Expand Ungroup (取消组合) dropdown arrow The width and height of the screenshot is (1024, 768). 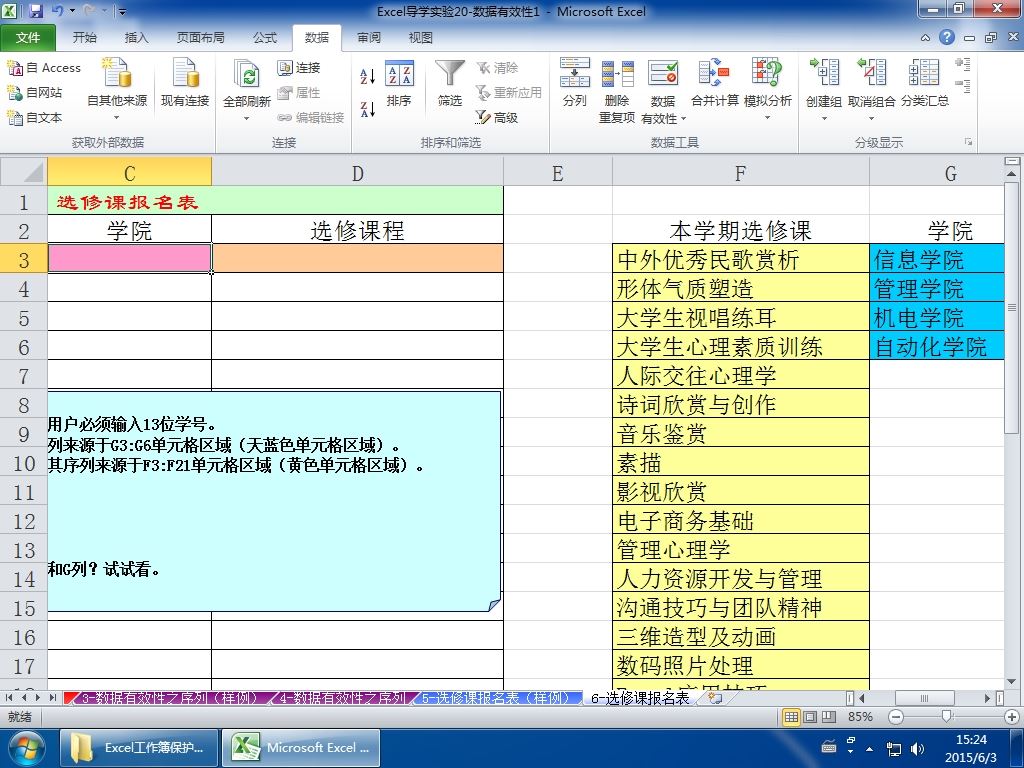click(x=871, y=118)
